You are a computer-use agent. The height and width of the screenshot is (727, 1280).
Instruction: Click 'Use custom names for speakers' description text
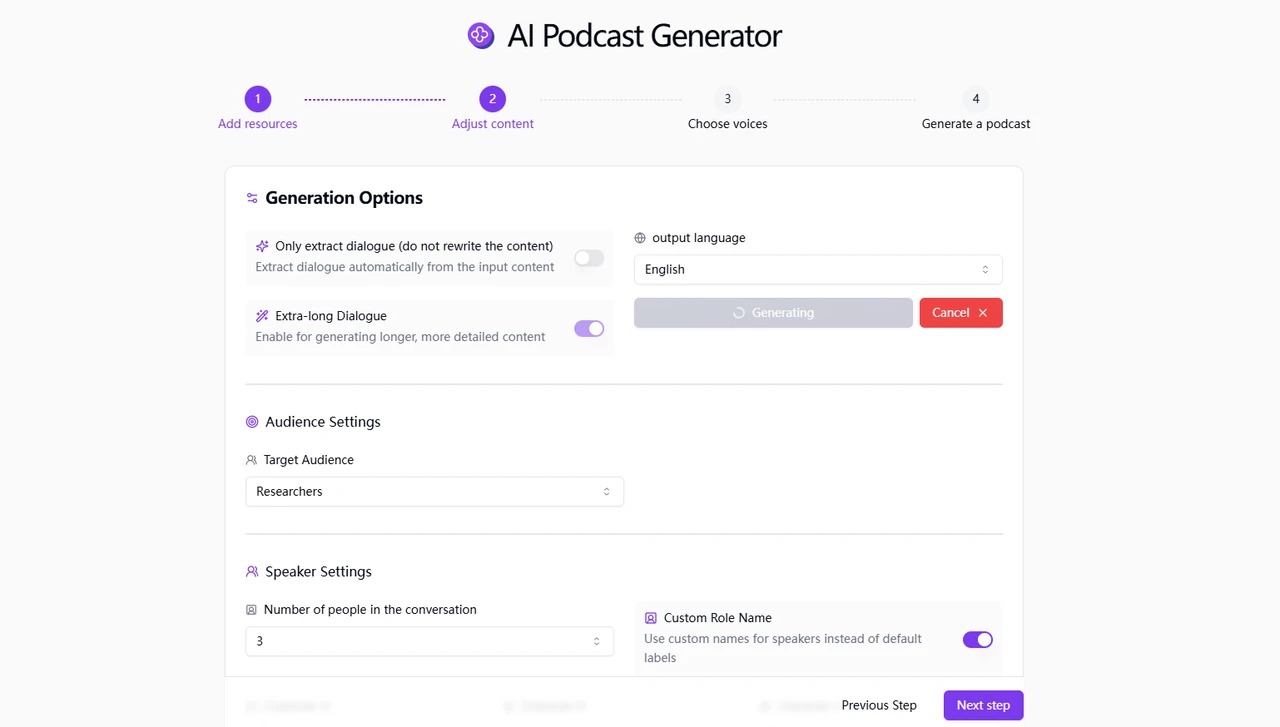(783, 648)
